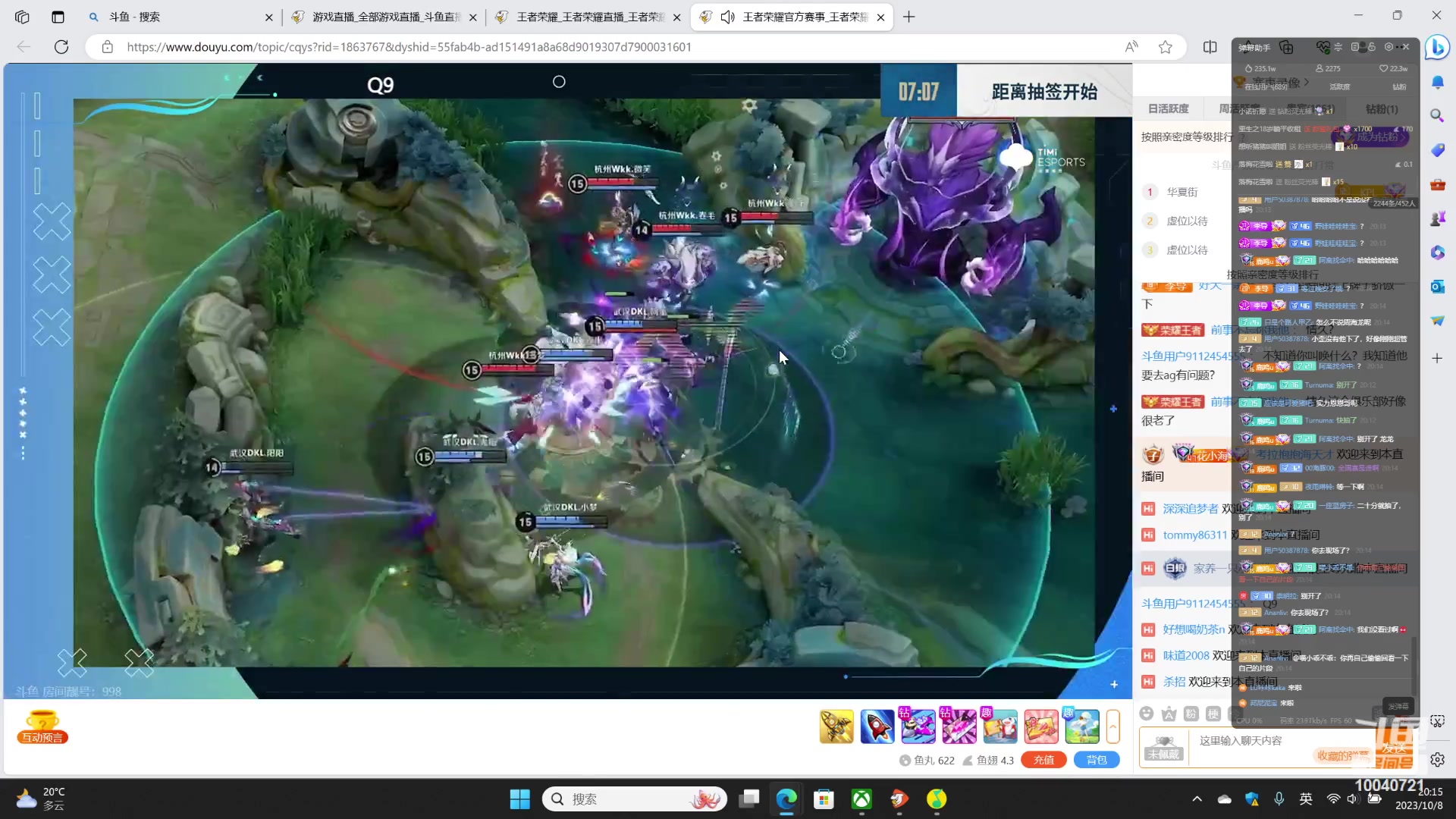
Task: Switch to the 王者荣耀_王者荣耀直播 tab
Action: [588, 17]
